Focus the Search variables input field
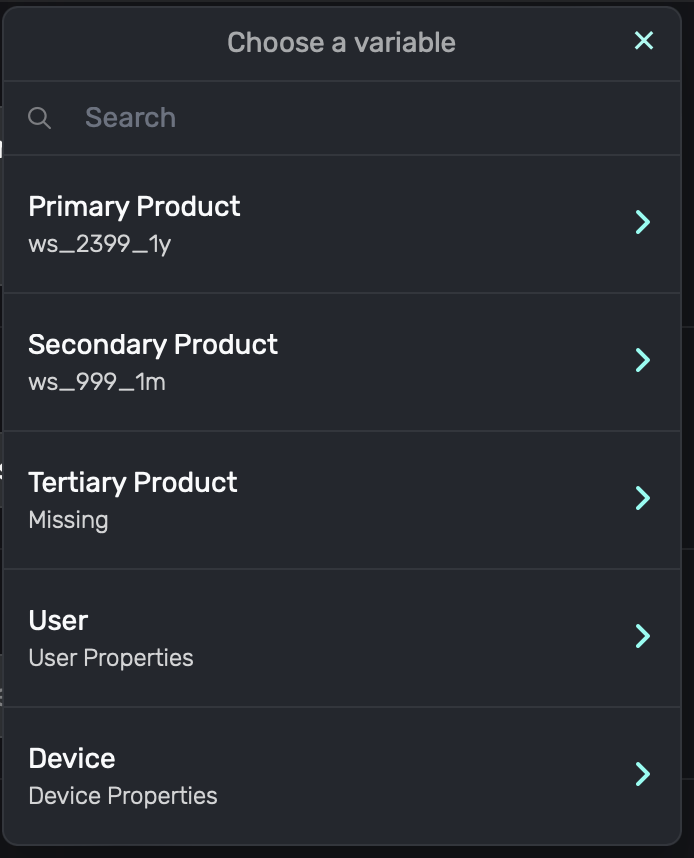694x858 pixels. pyautogui.click(x=350, y=118)
